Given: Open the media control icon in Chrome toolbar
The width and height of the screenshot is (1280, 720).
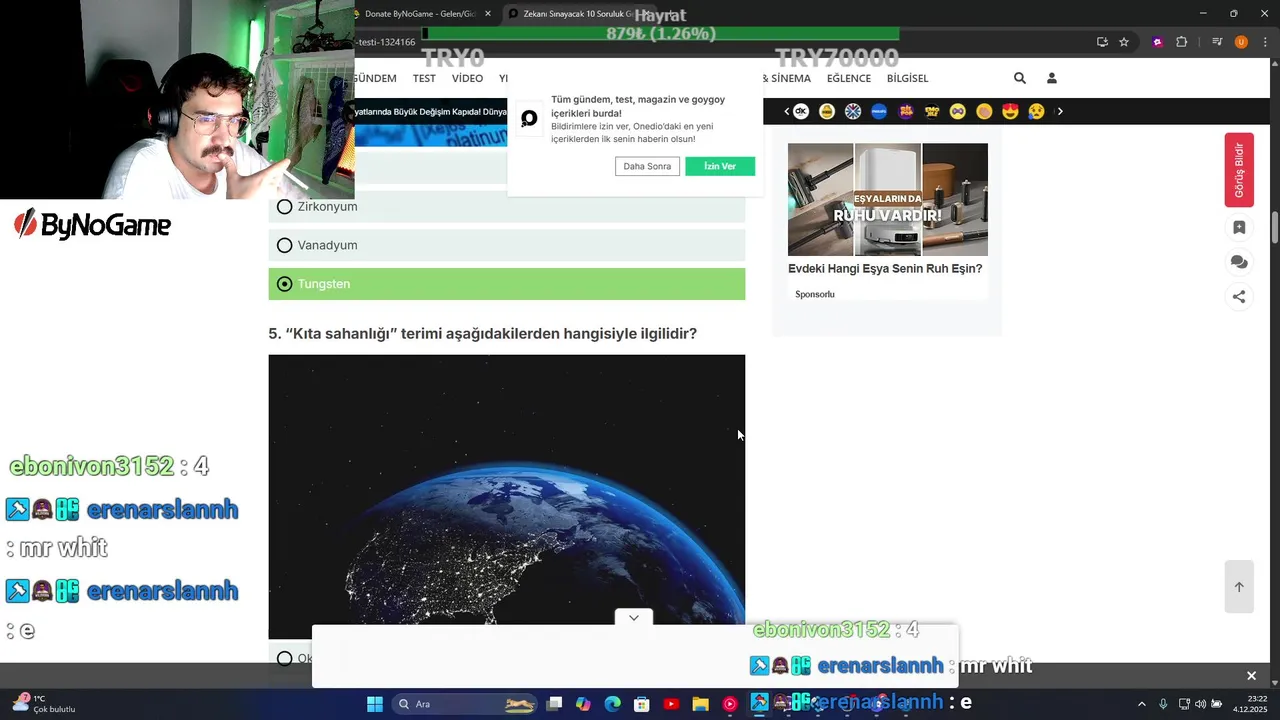Looking at the screenshot, I should 1217,42.
